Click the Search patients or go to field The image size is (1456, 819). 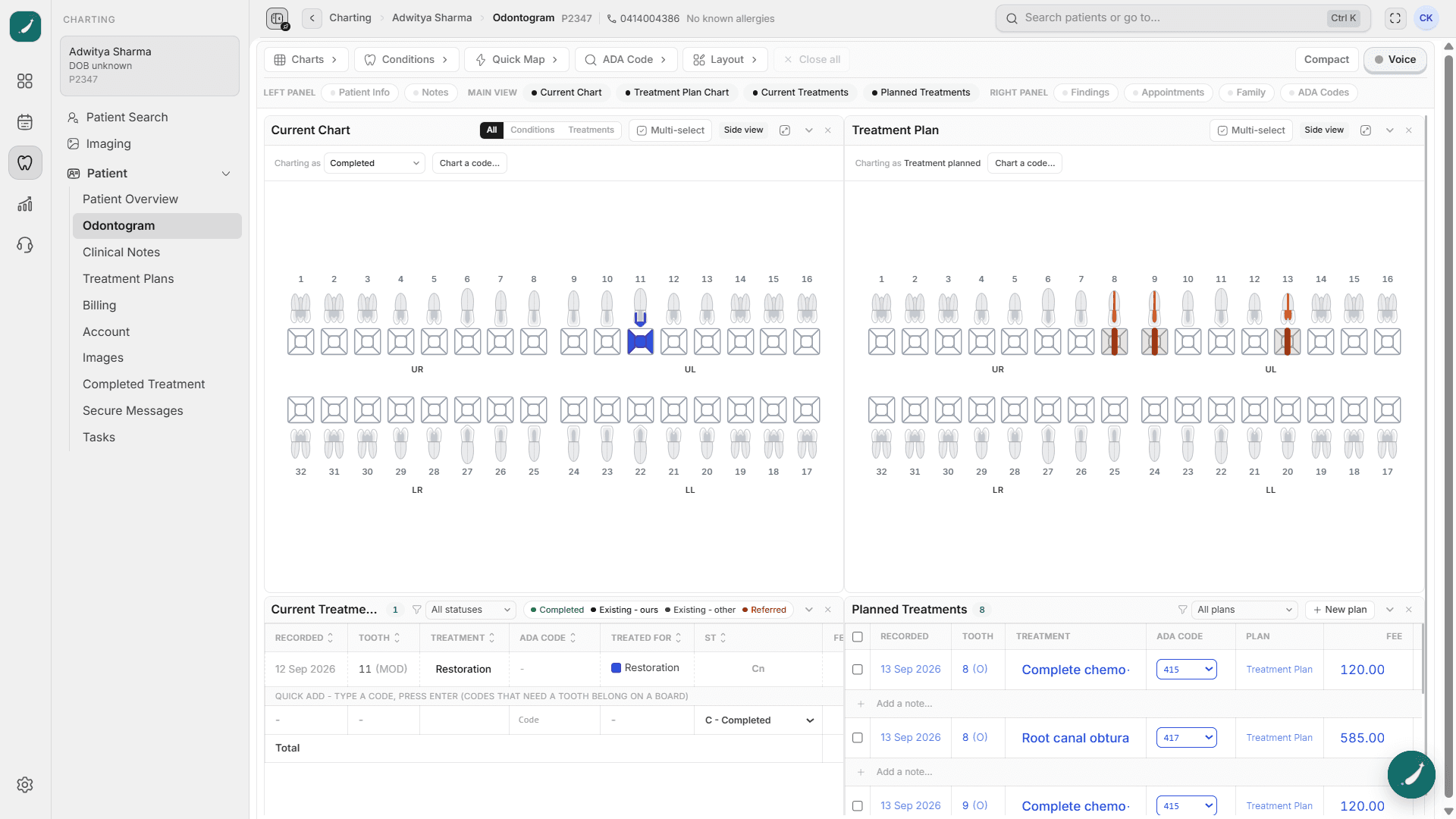(1183, 18)
